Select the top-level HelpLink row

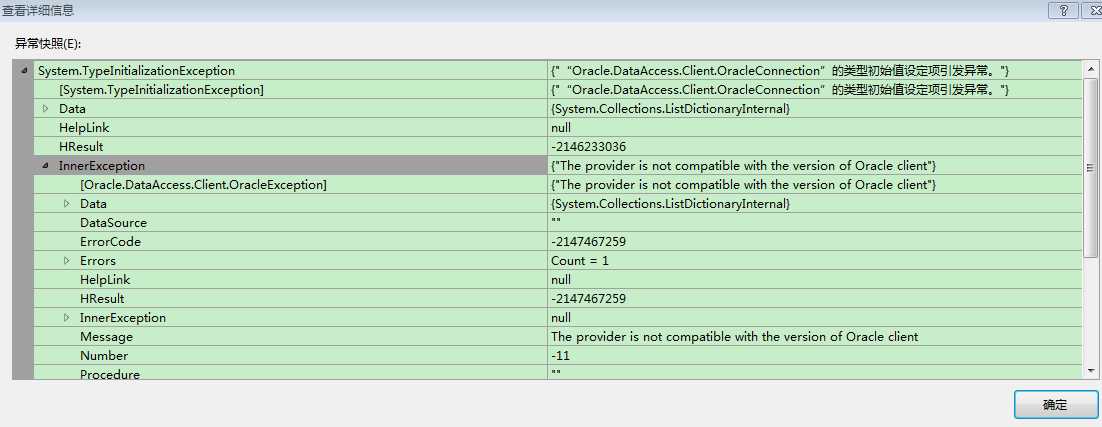tap(557, 127)
